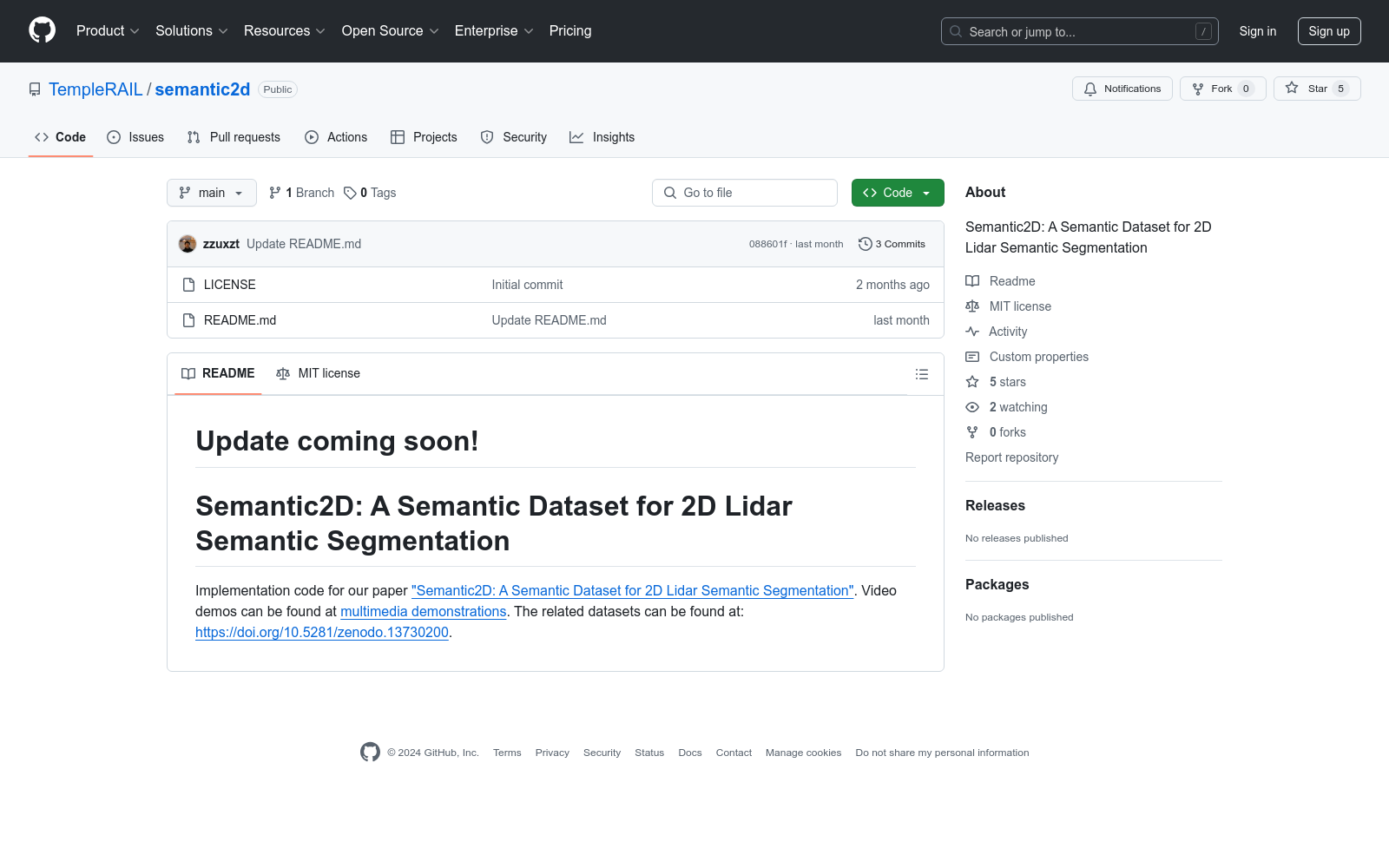Click the Sign up button
This screenshot has height=868, width=1389.
click(x=1329, y=31)
